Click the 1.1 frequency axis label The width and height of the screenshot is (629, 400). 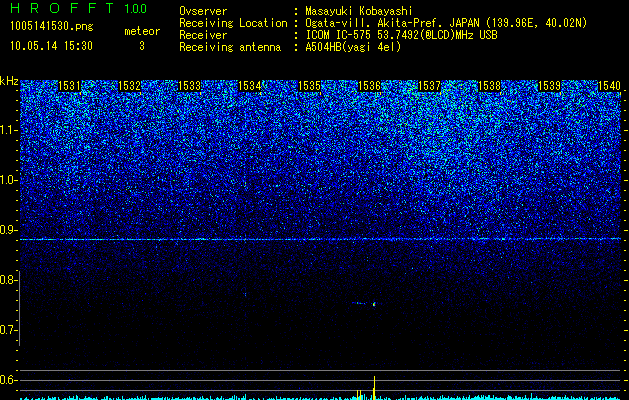coord(8,130)
